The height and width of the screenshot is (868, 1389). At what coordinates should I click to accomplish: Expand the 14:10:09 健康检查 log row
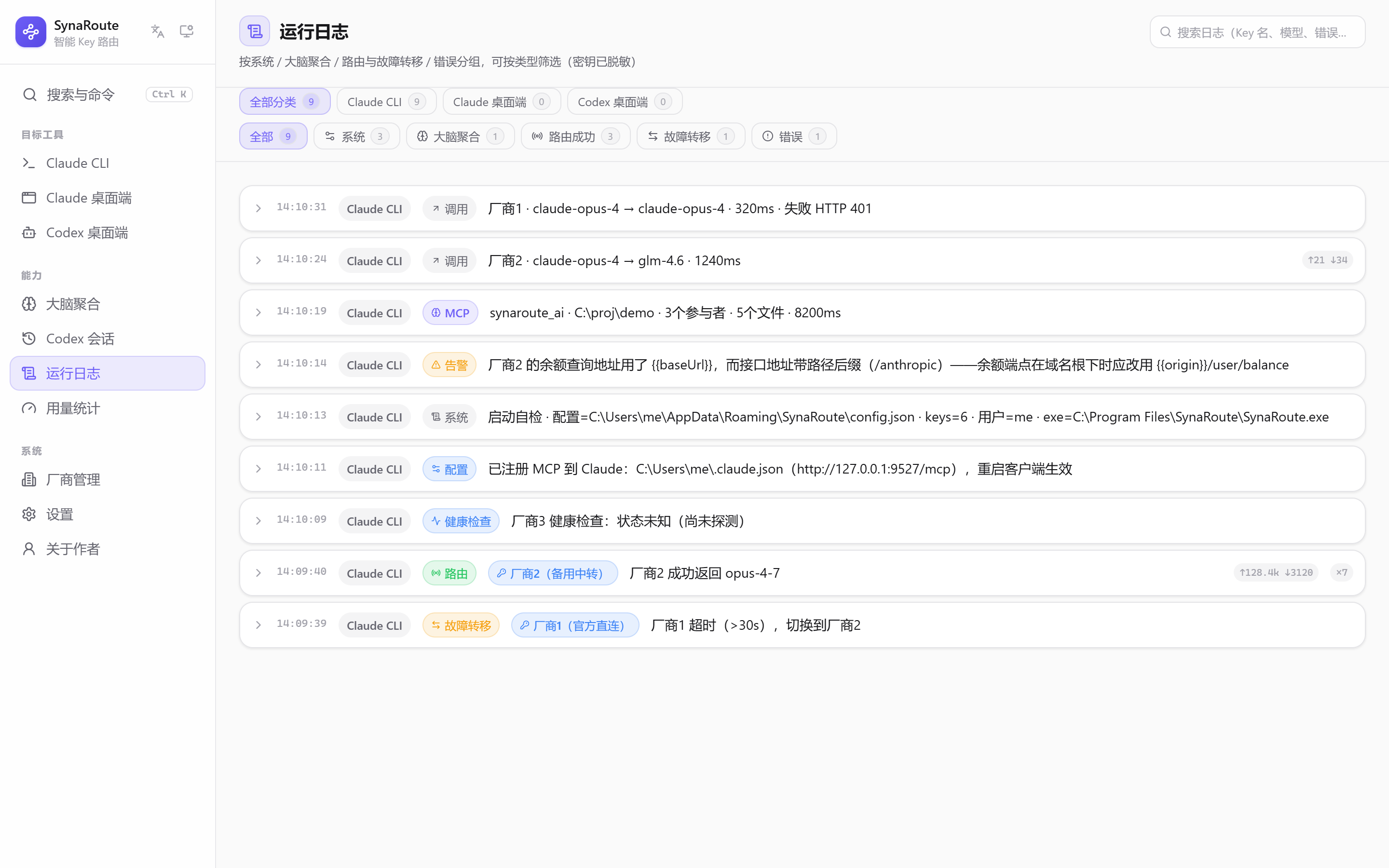803,521
